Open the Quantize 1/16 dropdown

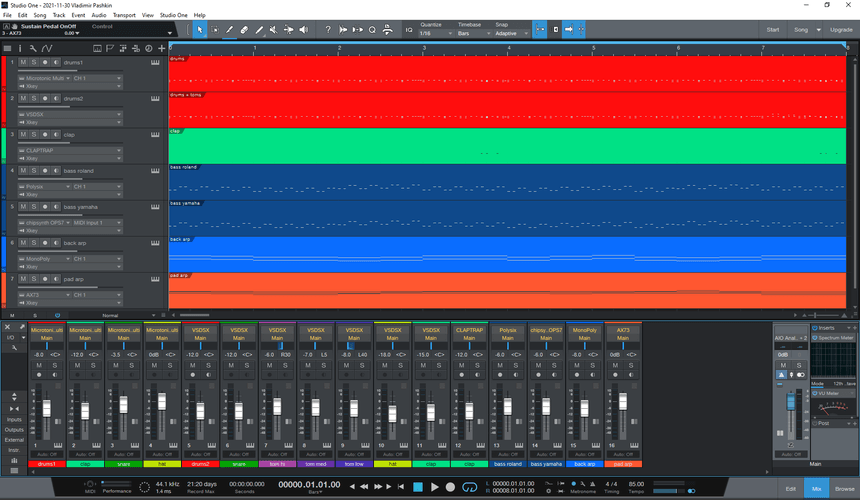(x=435, y=33)
